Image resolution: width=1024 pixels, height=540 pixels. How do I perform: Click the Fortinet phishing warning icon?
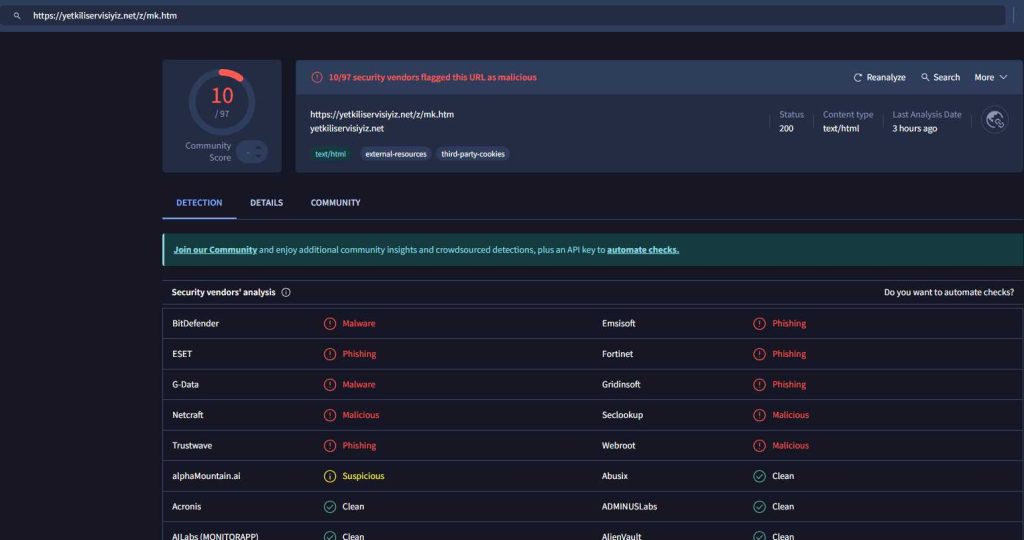coord(759,354)
